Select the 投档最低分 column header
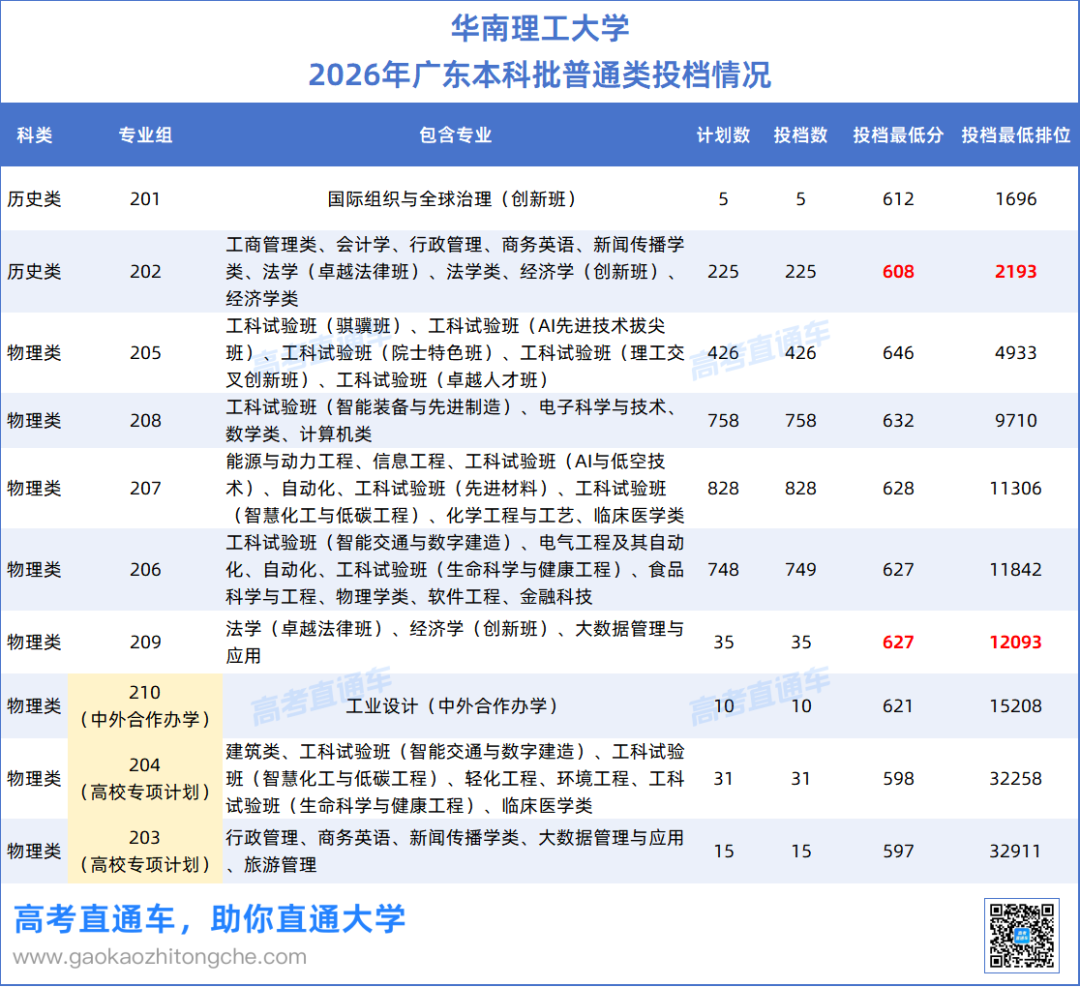This screenshot has width=1080, height=987. 898,135
